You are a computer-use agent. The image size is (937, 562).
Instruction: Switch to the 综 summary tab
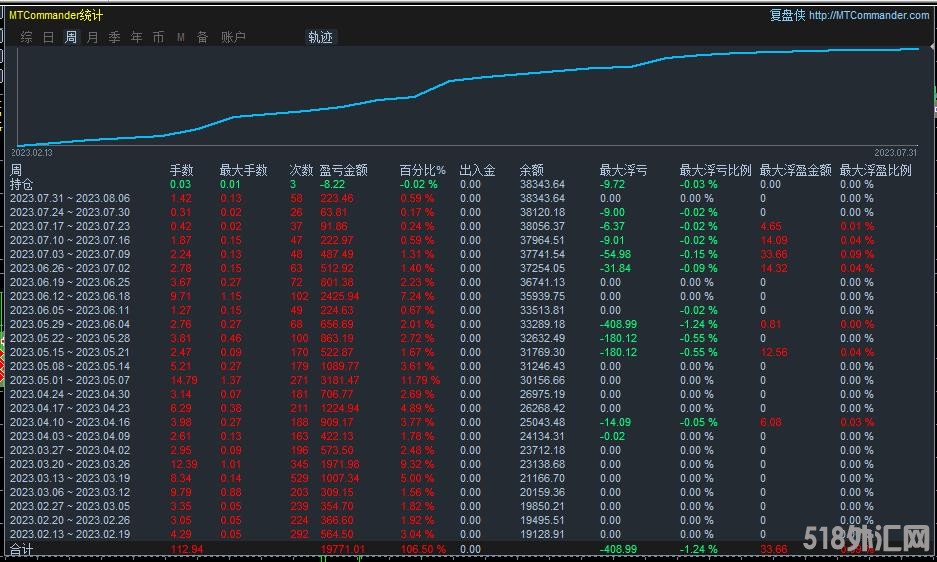(26, 37)
